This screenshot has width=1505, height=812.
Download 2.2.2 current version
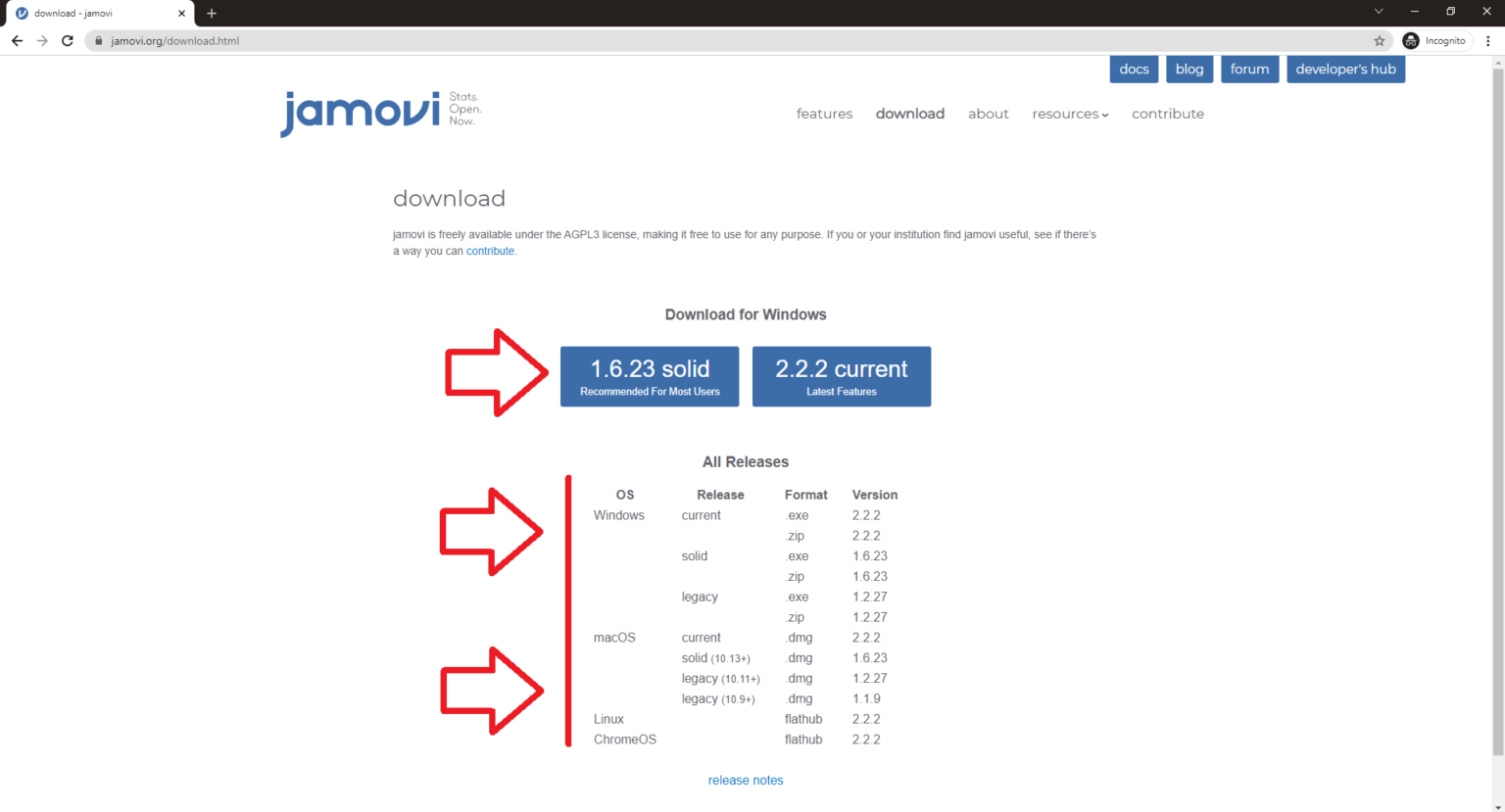841,376
